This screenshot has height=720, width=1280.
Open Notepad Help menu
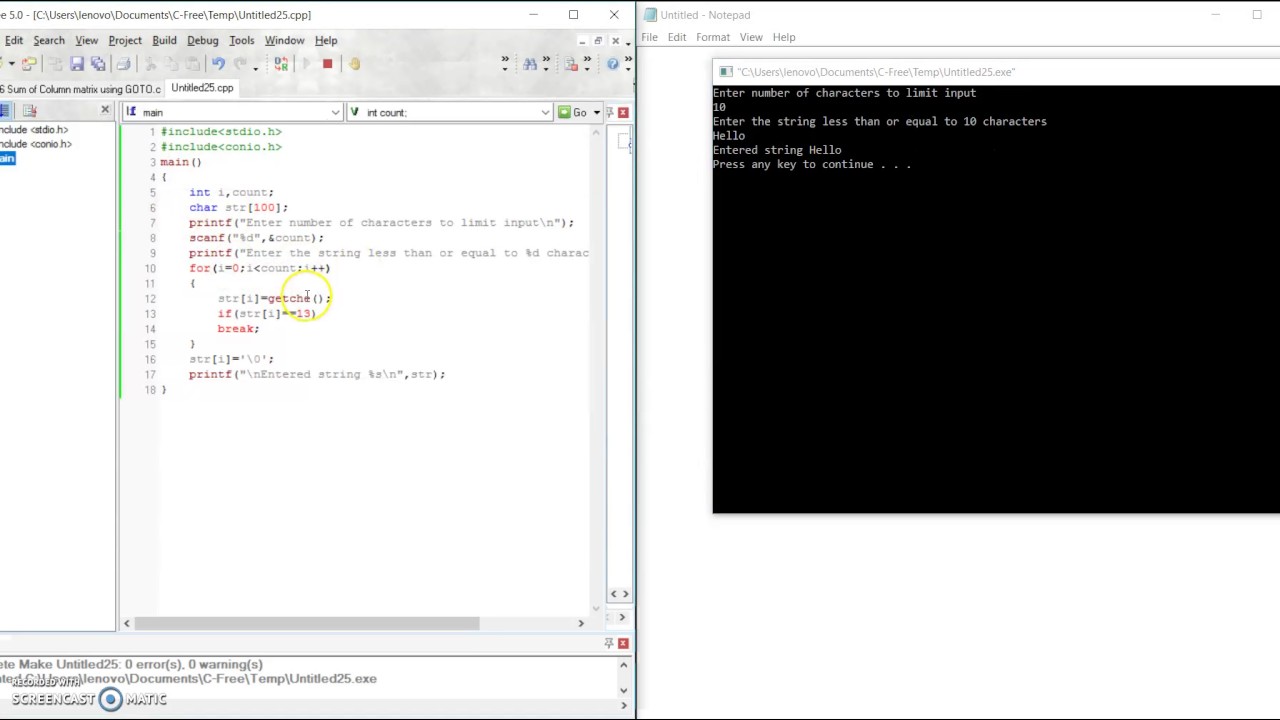(784, 37)
